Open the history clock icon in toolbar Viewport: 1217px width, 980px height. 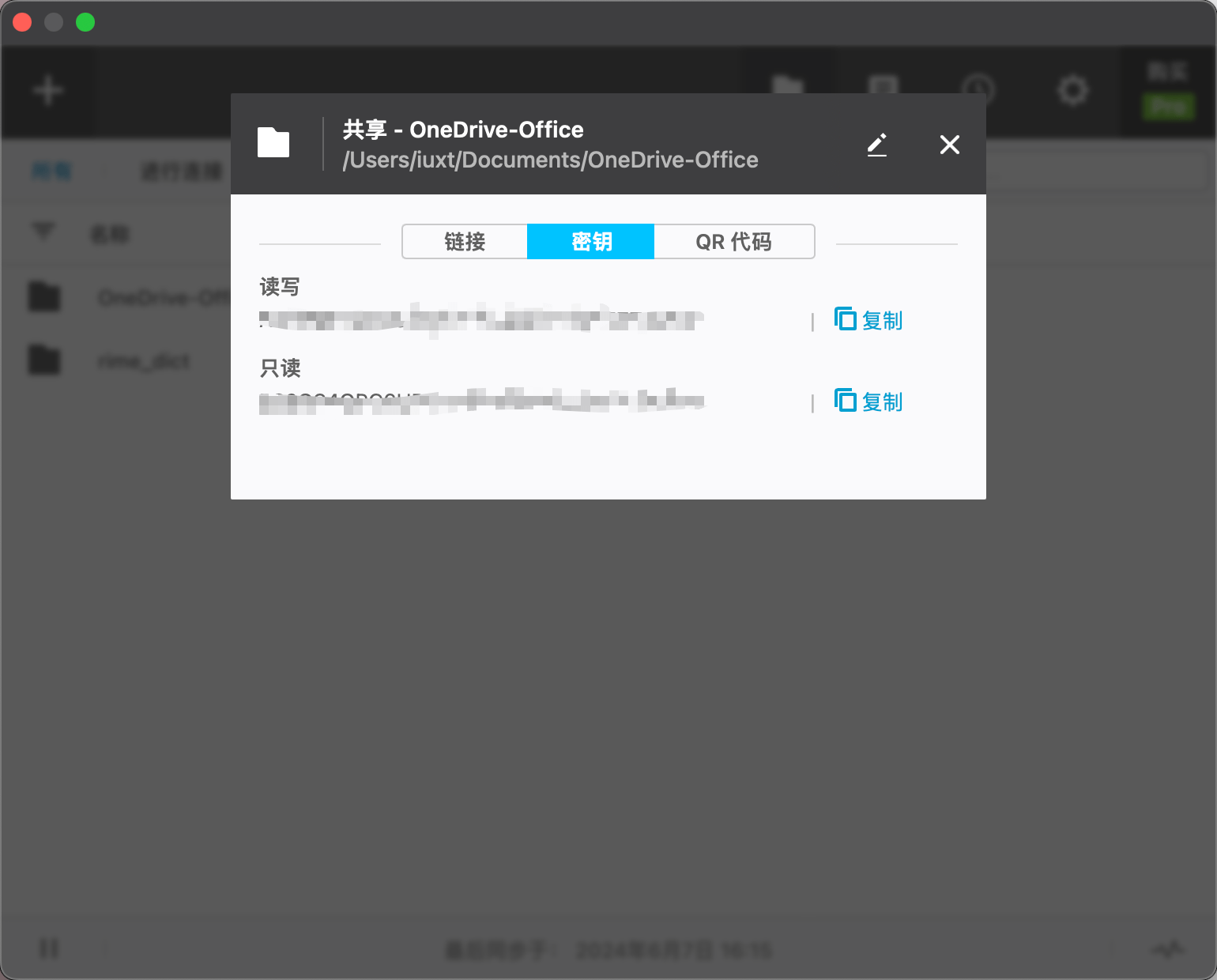click(x=978, y=90)
